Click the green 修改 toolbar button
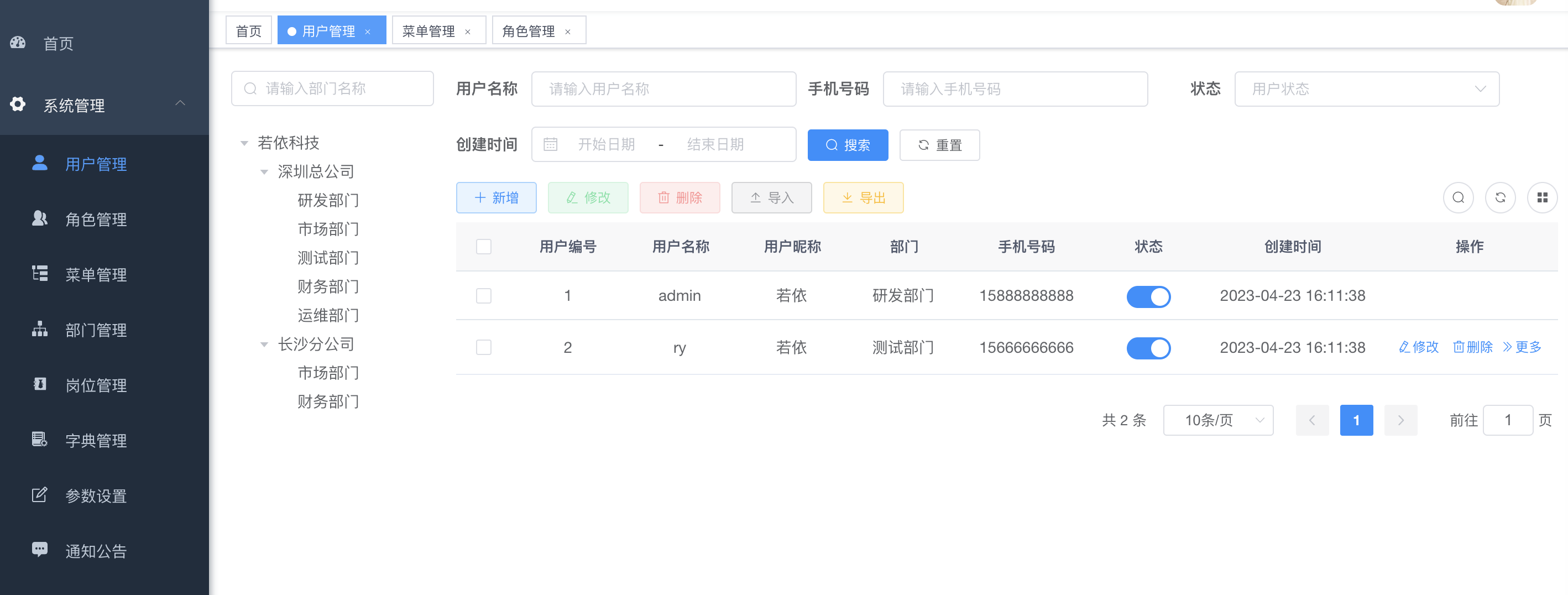Viewport: 1568px width, 595px height. pos(588,197)
